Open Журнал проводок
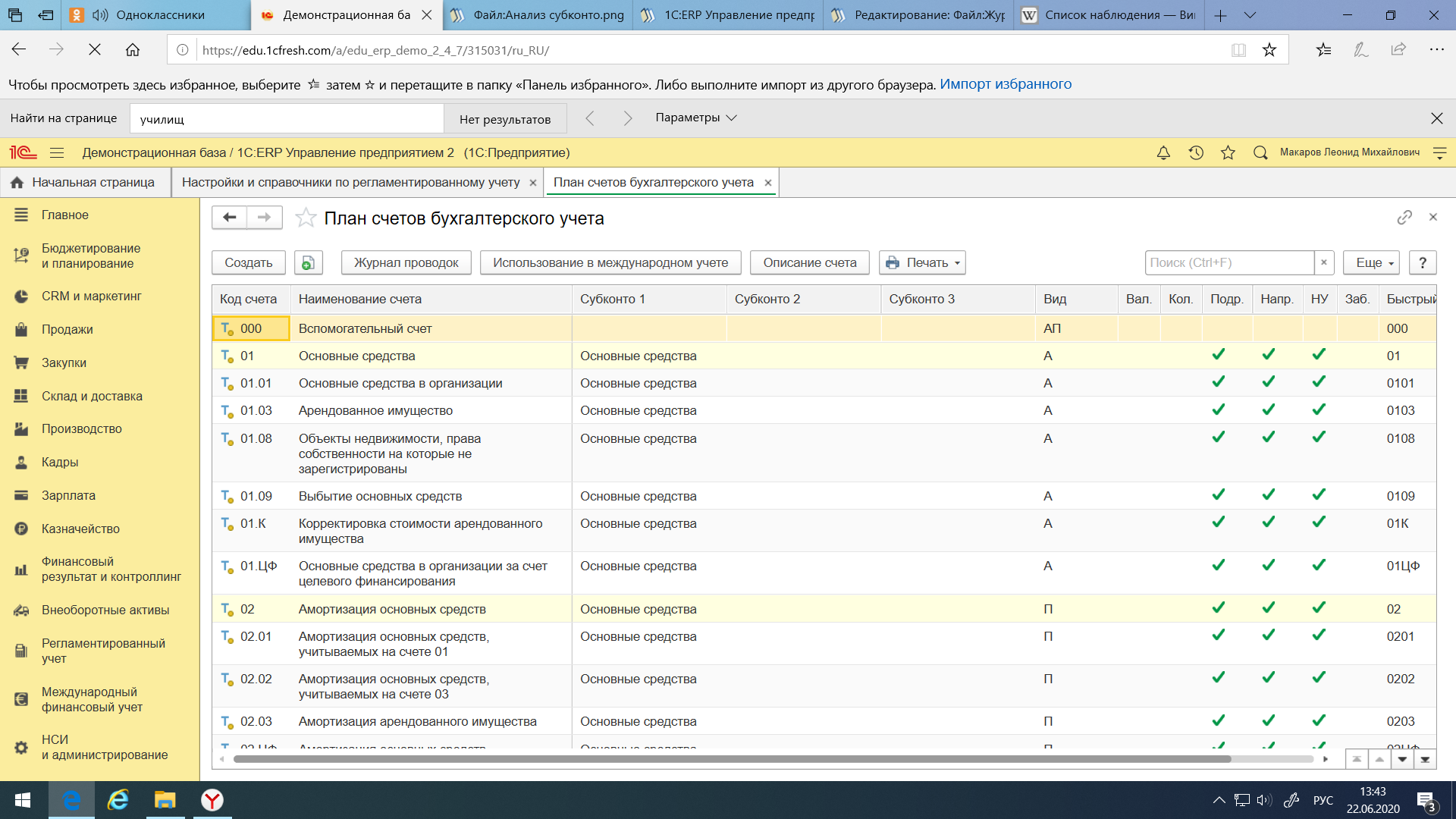This screenshot has height=819, width=1456. pos(406,262)
